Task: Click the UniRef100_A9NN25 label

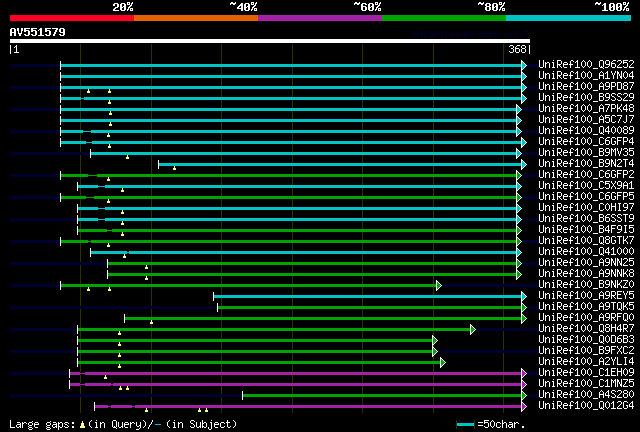Action: pyautogui.click(x=586, y=263)
